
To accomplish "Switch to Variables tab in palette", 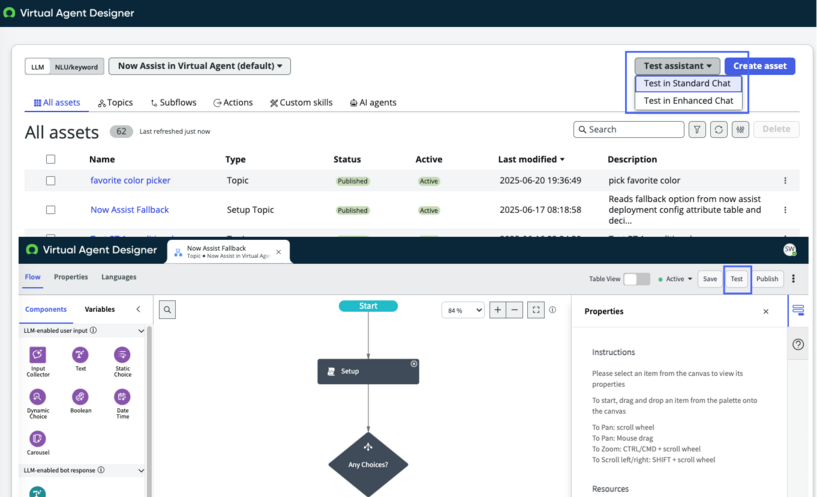I will tap(100, 309).
